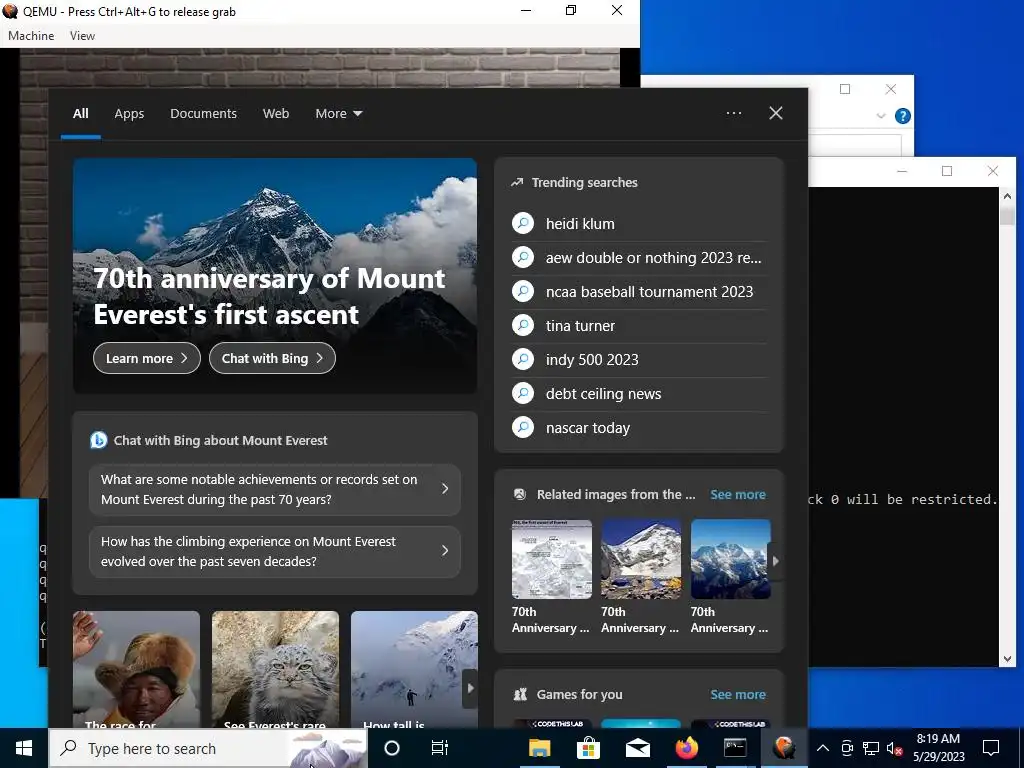Click the search icon beside aew double or nothing
The width and height of the screenshot is (1024, 768).
[523, 257]
